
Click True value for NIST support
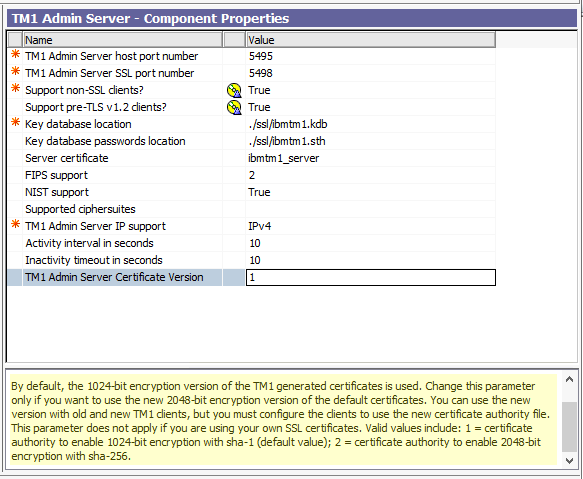coord(259,192)
